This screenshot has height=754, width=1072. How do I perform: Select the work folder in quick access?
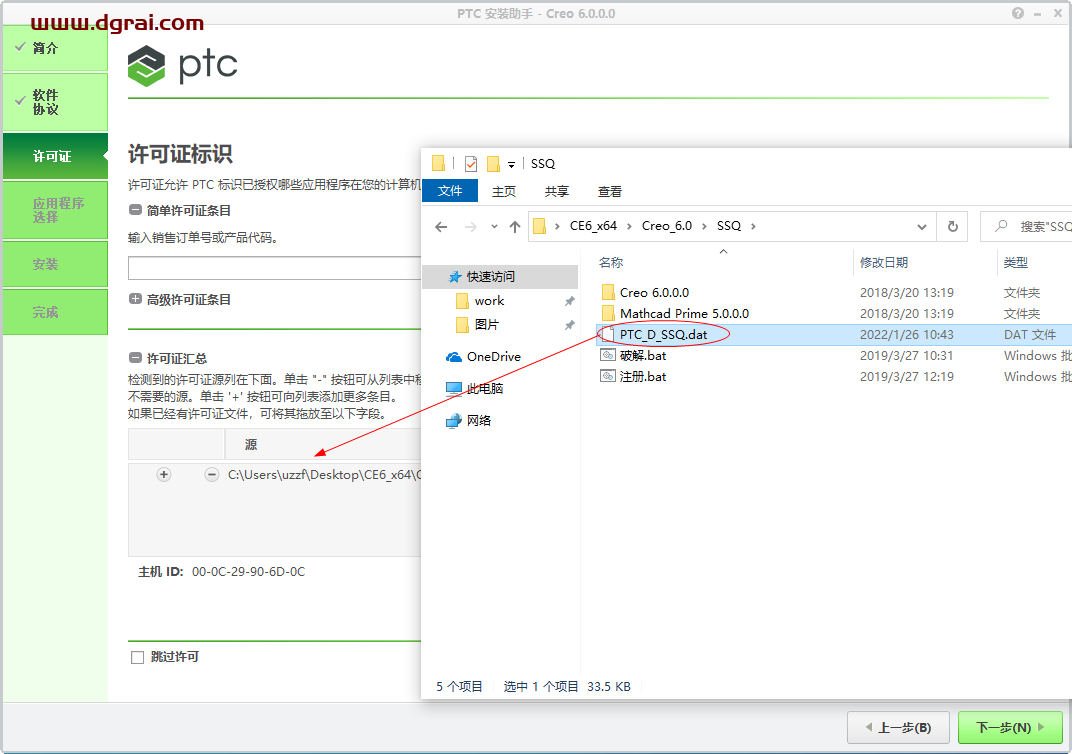[x=489, y=301]
